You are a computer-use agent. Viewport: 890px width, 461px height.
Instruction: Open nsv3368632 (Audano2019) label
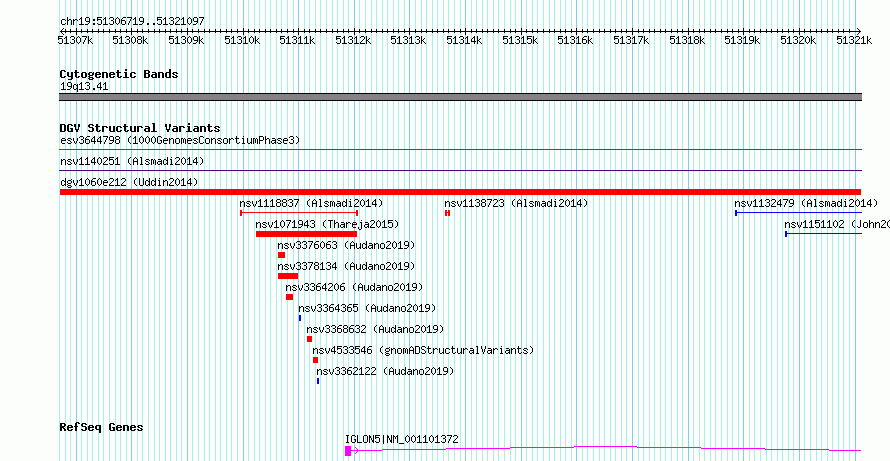point(375,329)
